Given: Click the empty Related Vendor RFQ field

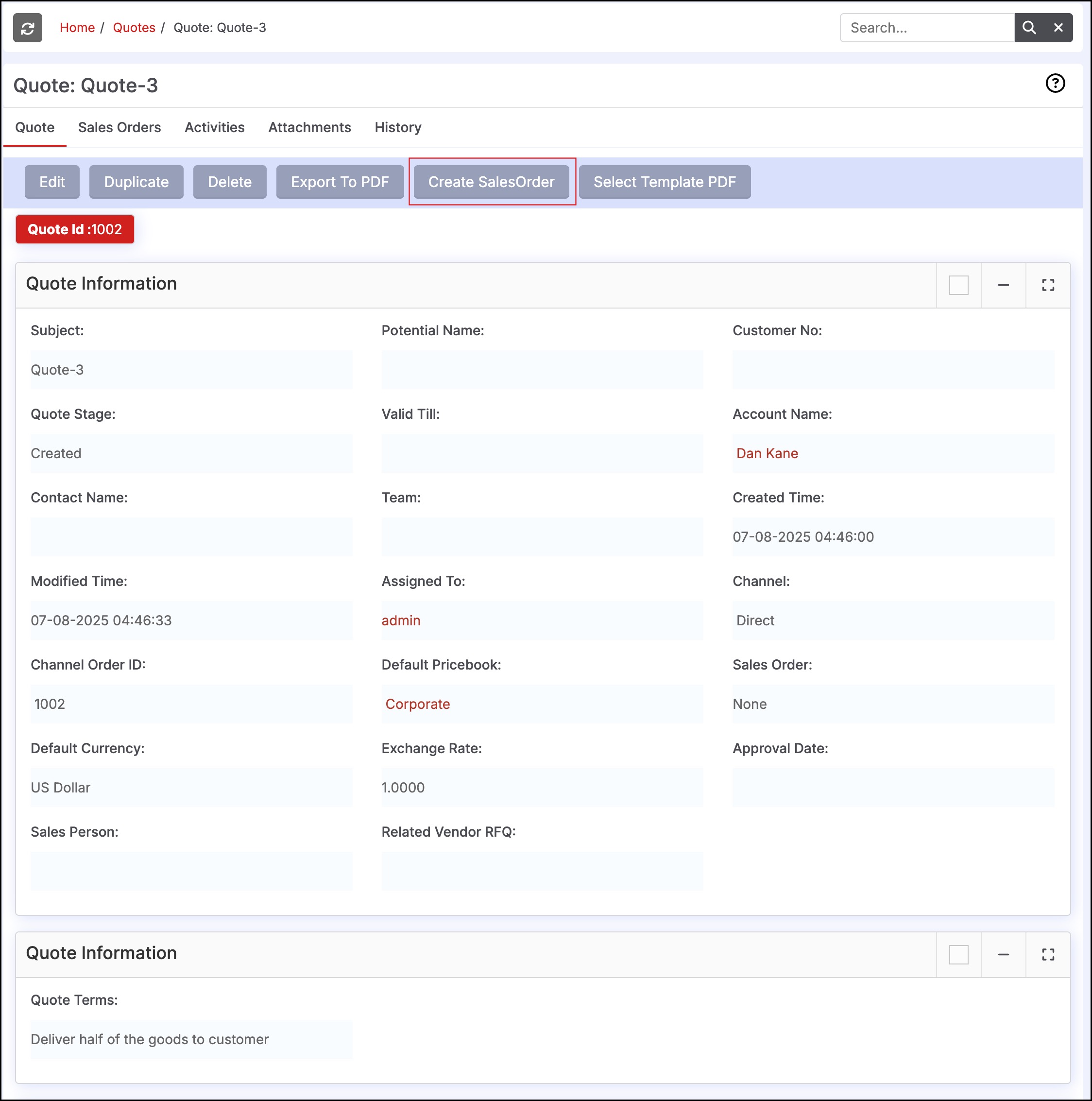Looking at the screenshot, I should pos(542,871).
